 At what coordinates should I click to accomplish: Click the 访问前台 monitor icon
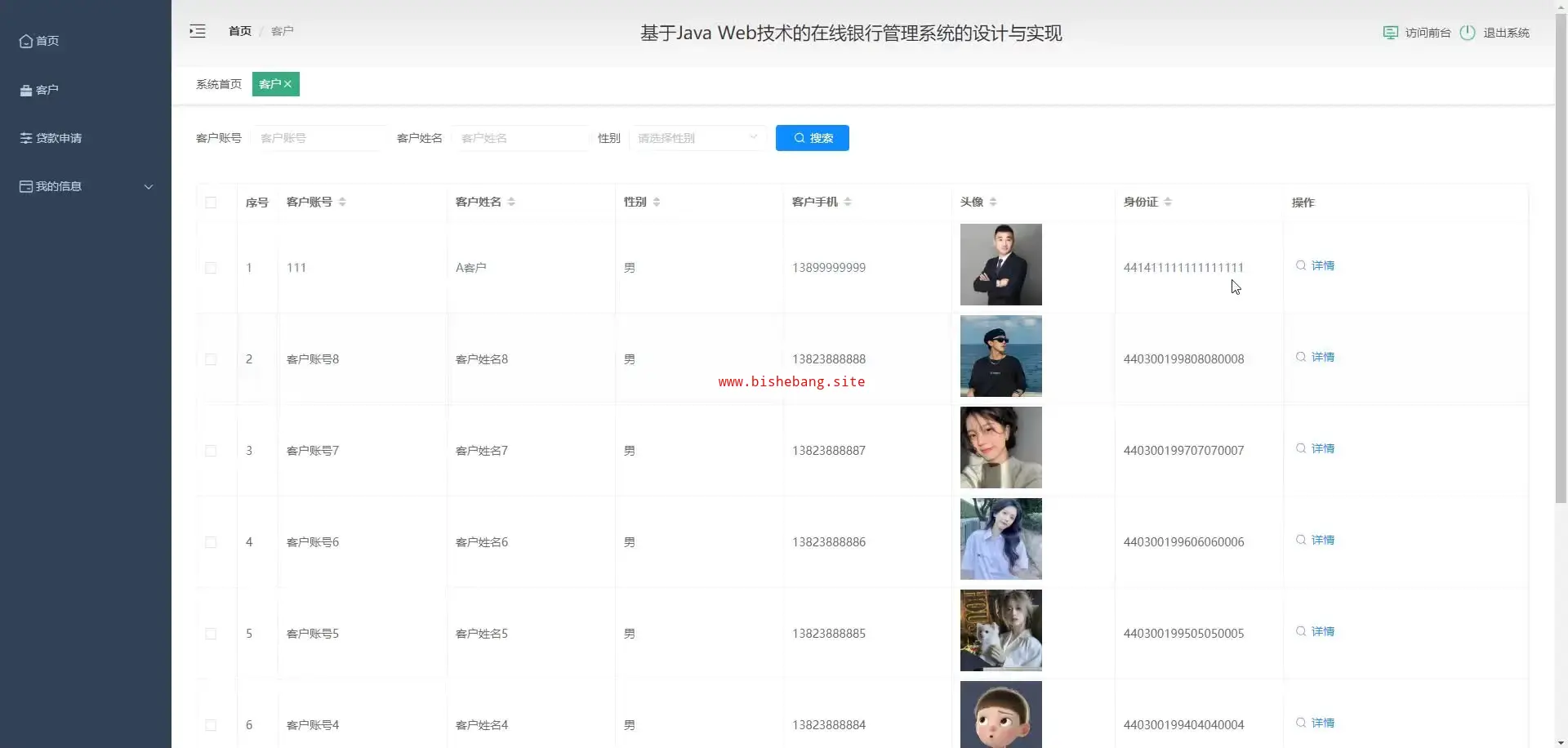pos(1390,33)
